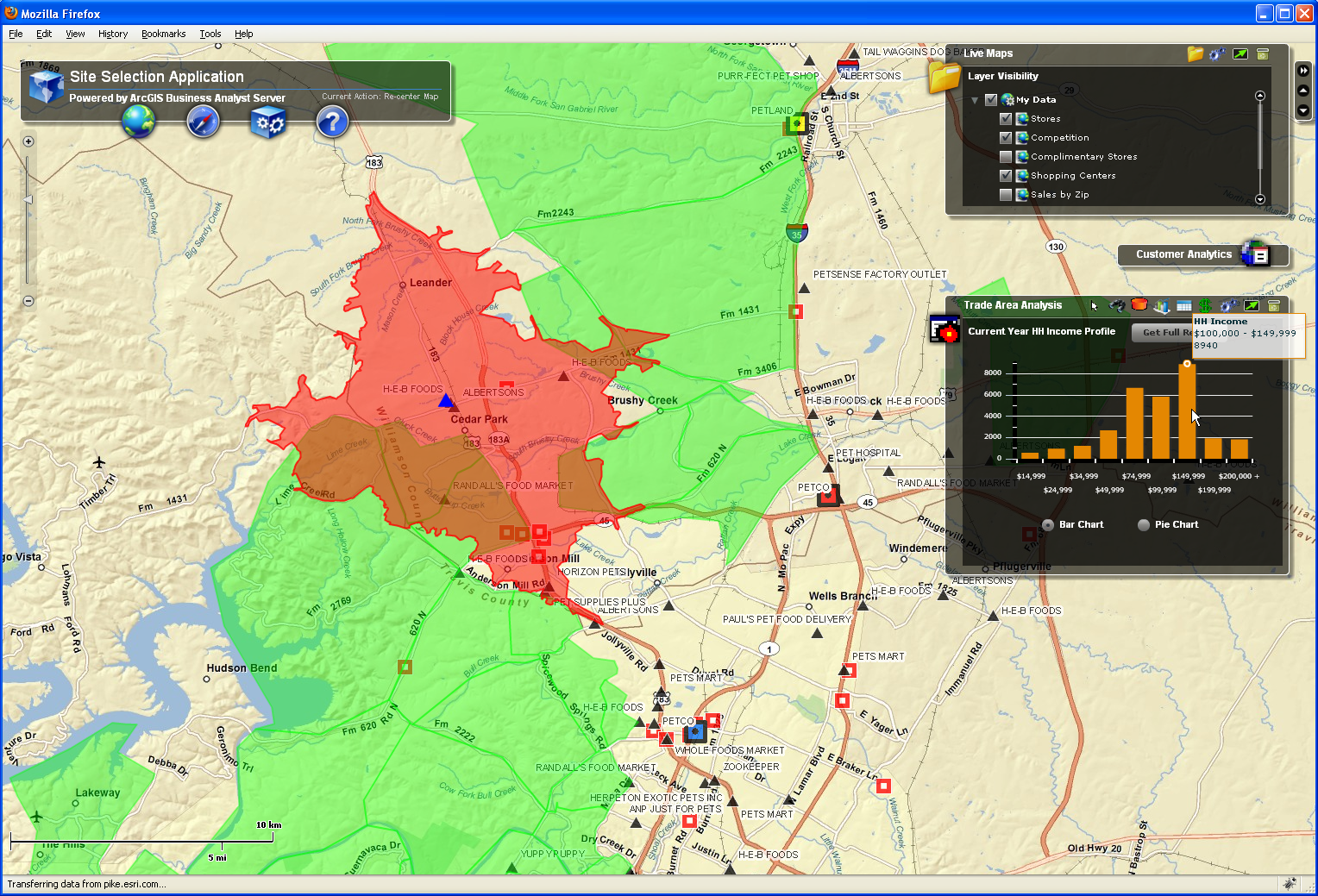Click the Hudson Bend map label
The width and height of the screenshot is (1318, 896).
click(x=242, y=668)
